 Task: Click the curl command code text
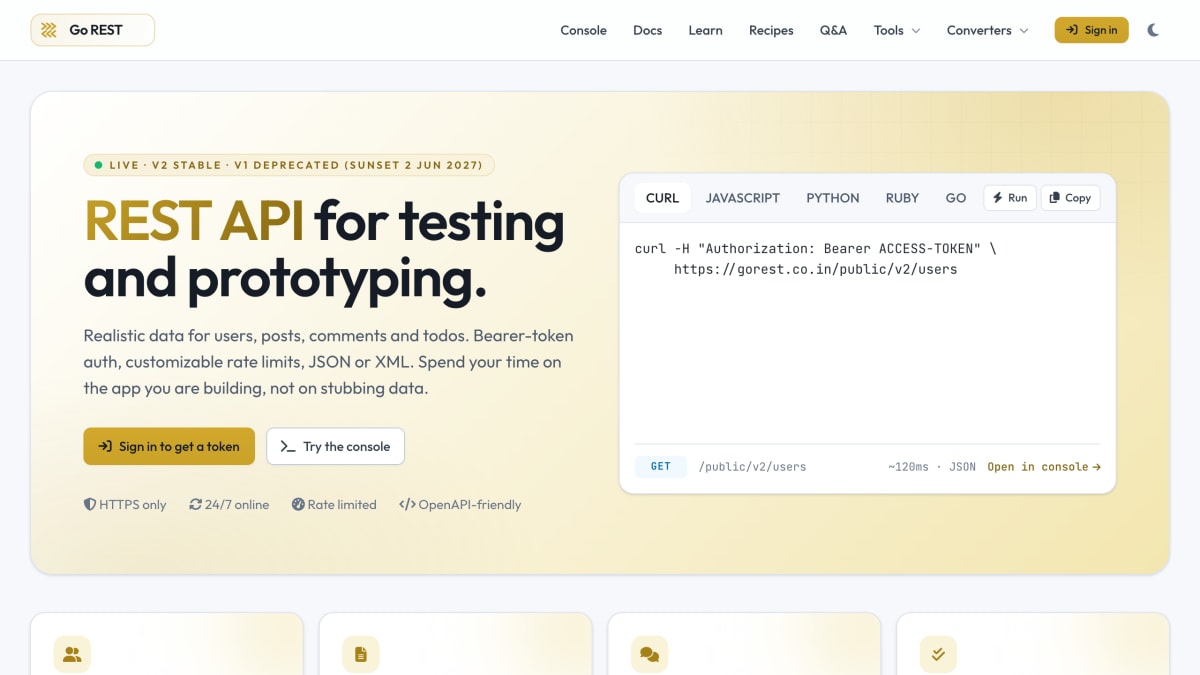tap(816, 259)
